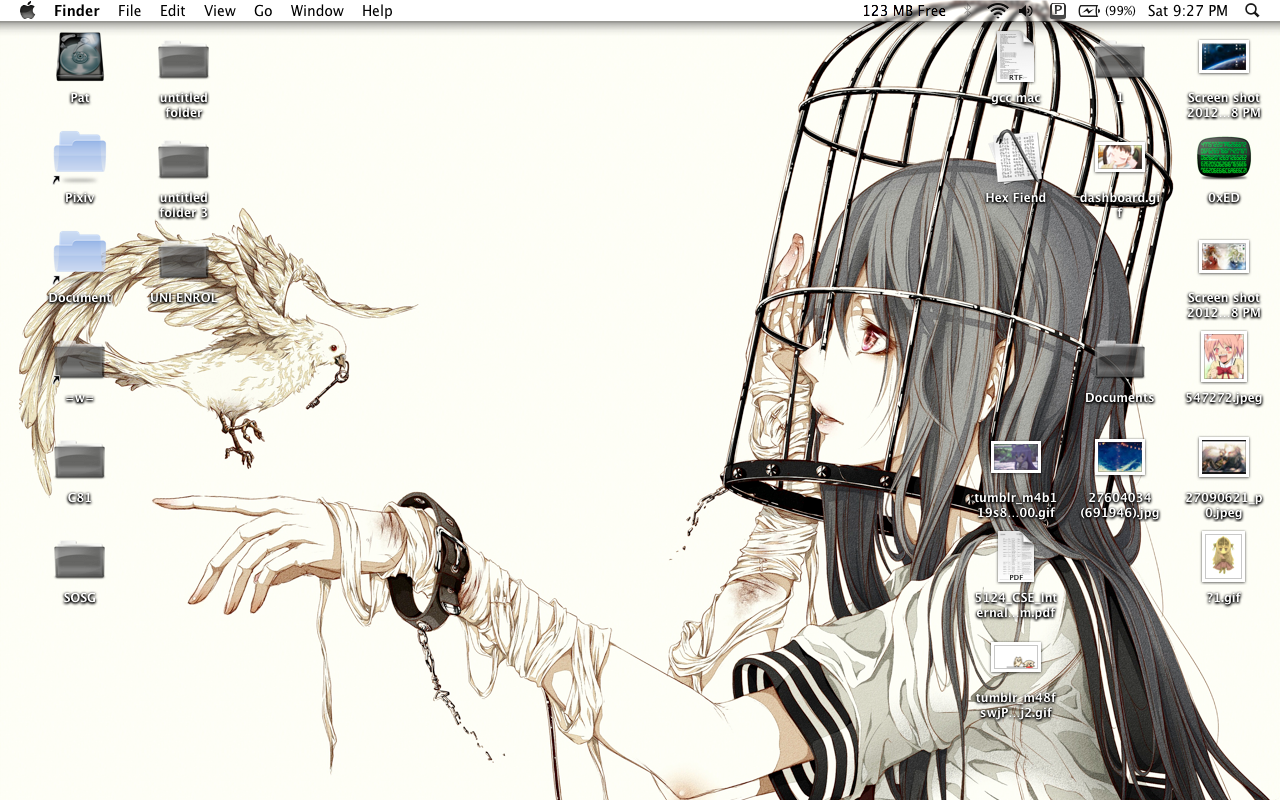The image size is (1280, 800).
Task: Click the volume speaker icon
Action: click(1027, 11)
